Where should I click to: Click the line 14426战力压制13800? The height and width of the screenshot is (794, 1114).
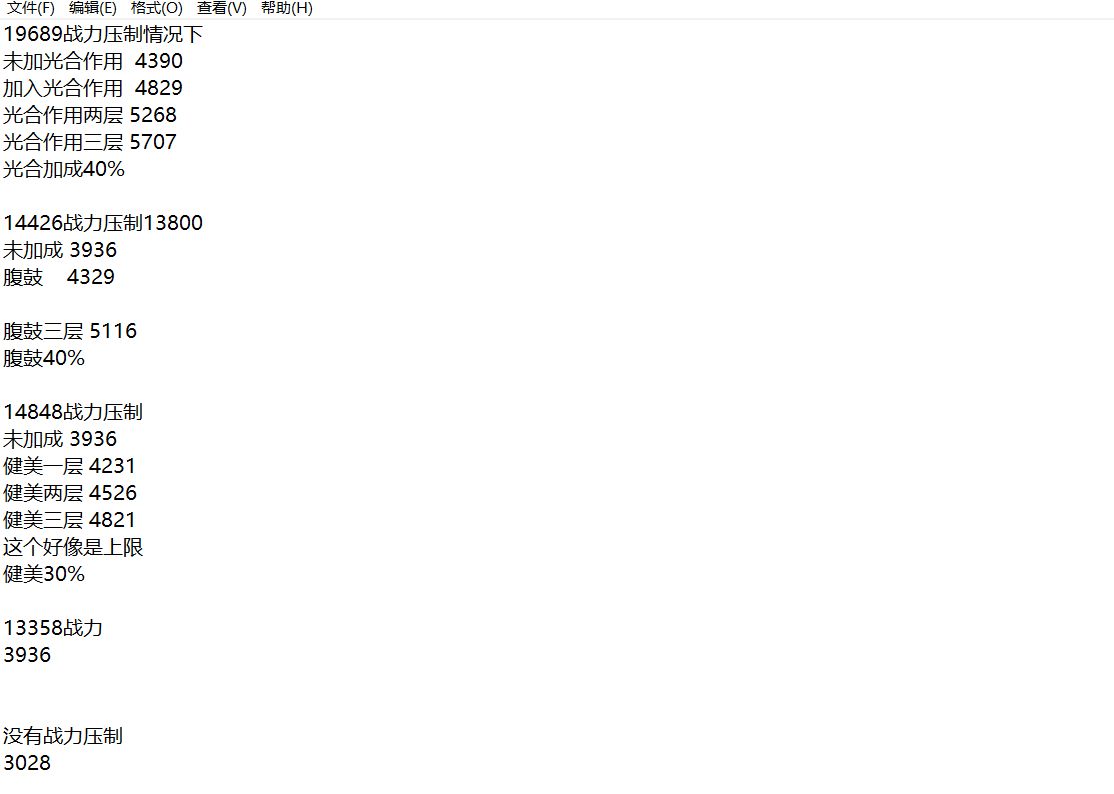click(103, 223)
